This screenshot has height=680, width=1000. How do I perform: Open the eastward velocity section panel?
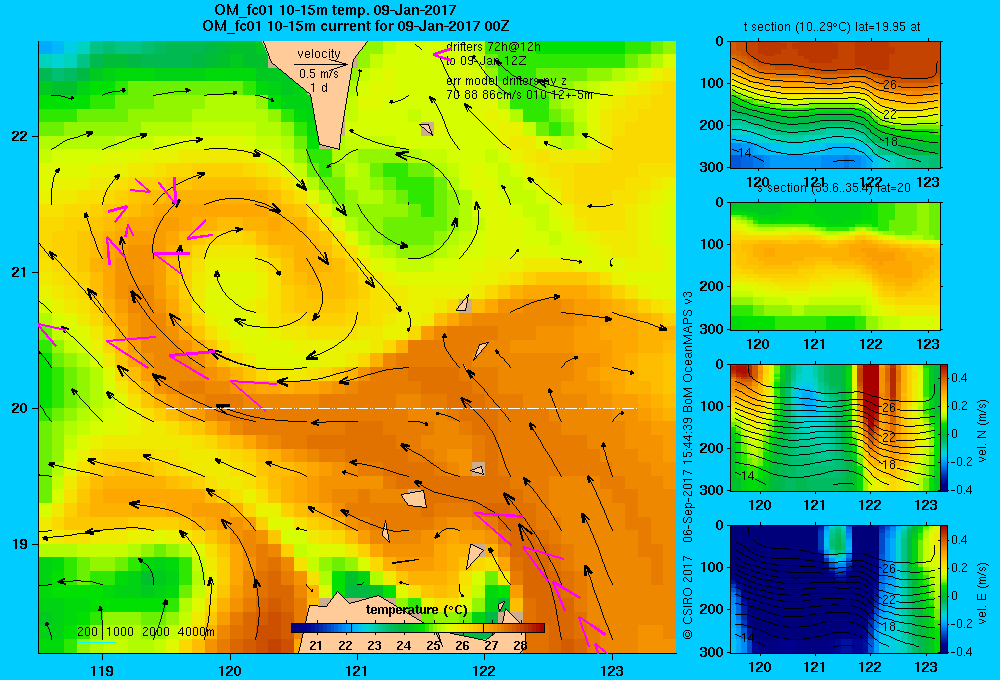(835, 589)
